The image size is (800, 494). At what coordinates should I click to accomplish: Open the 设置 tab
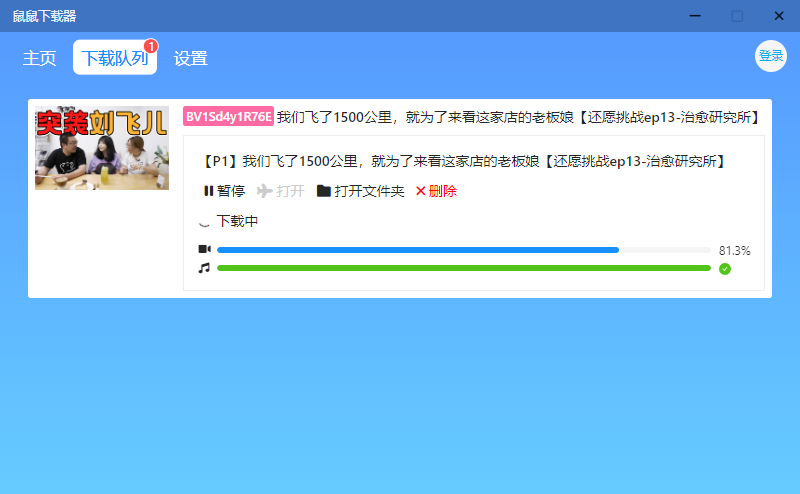(x=191, y=58)
